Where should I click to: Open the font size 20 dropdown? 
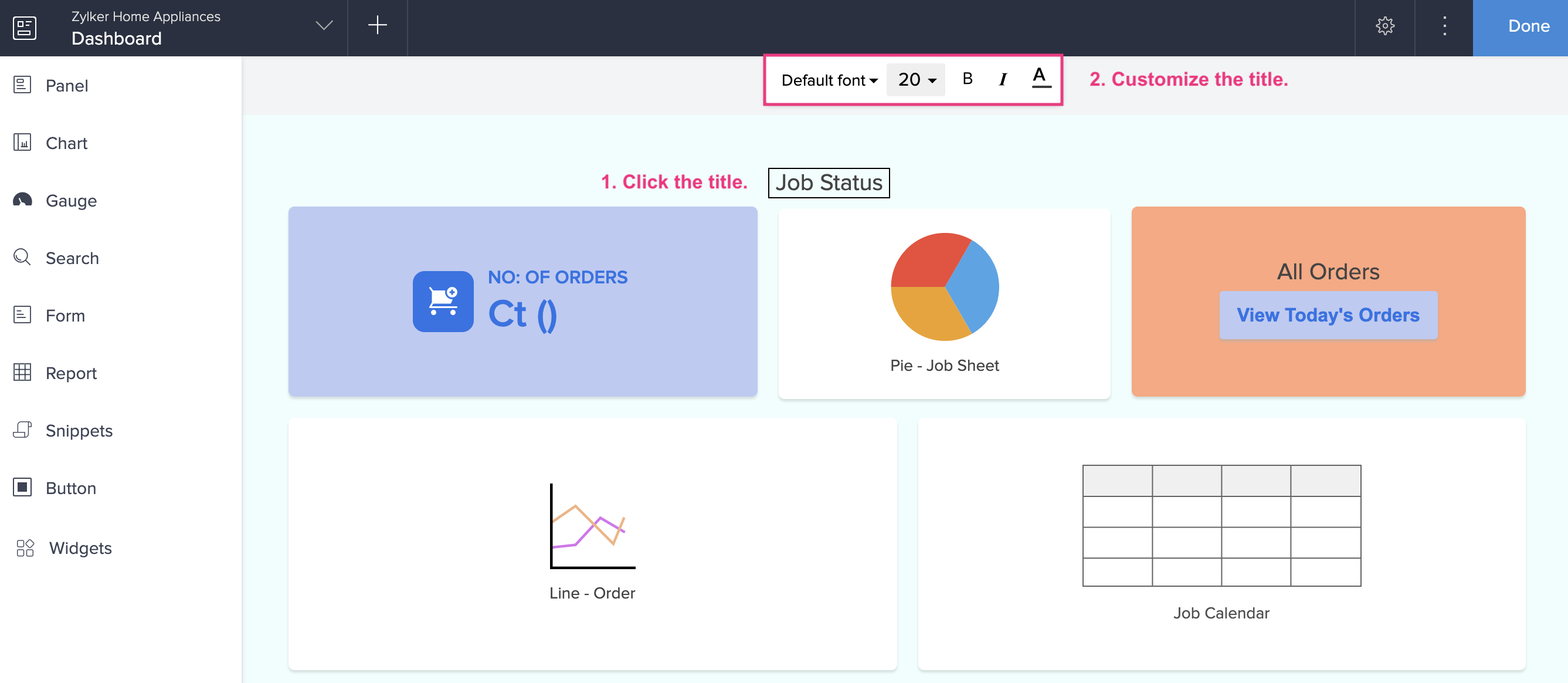tap(916, 80)
